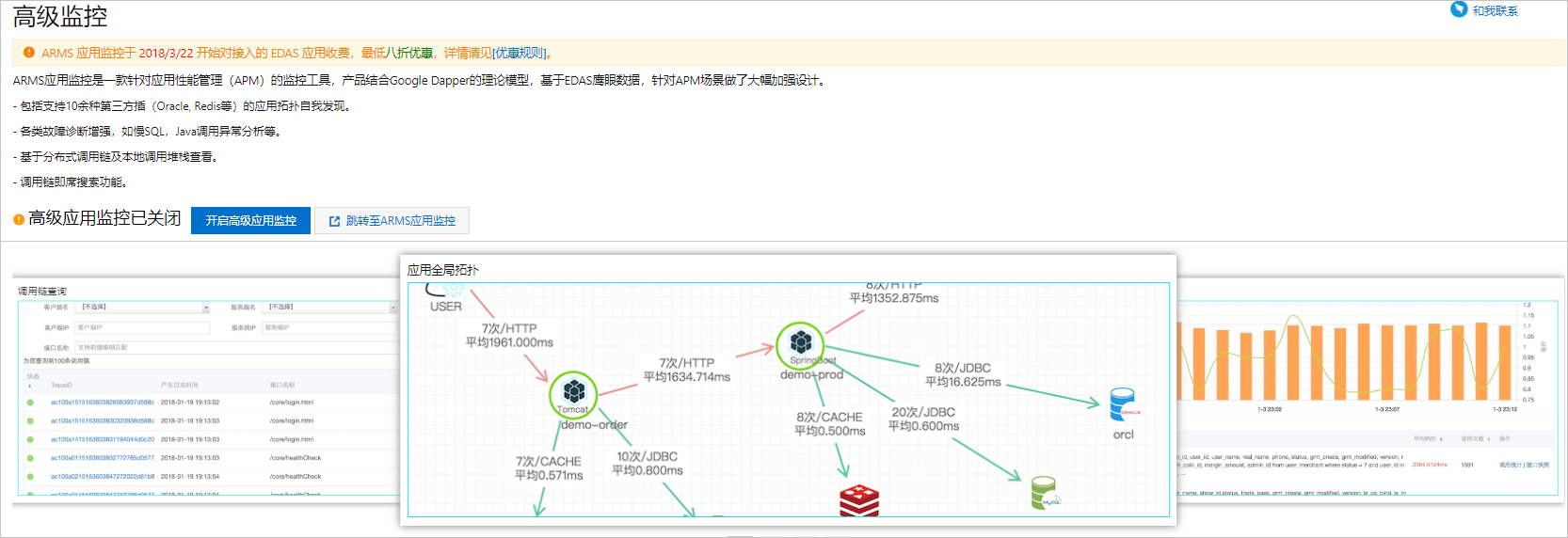Viewport: 1568px width, 538px height.
Task: Click 跳转至ARMS应用监控 button
Action: [392, 220]
